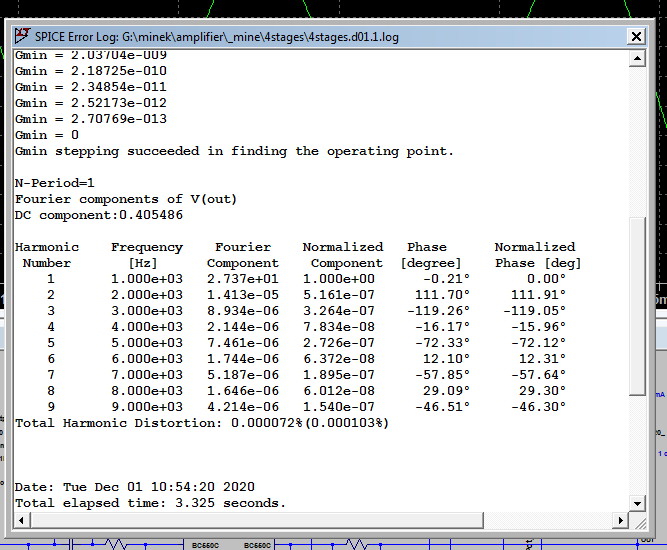This screenshot has height=550, width=667.
Task: Click 'Fourier components of V(out)' line
Action: (126, 199)
